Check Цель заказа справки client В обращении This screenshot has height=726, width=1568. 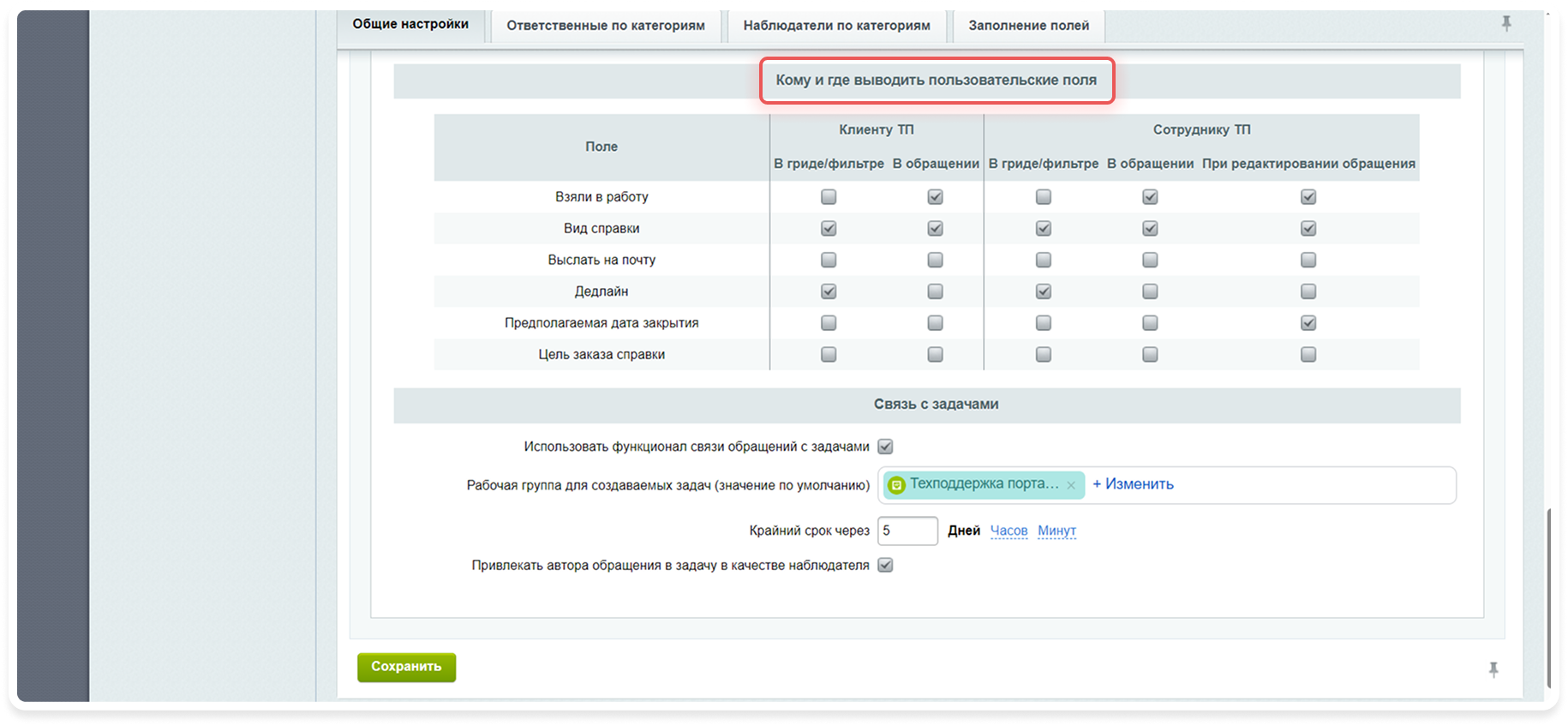pos(935,354)
